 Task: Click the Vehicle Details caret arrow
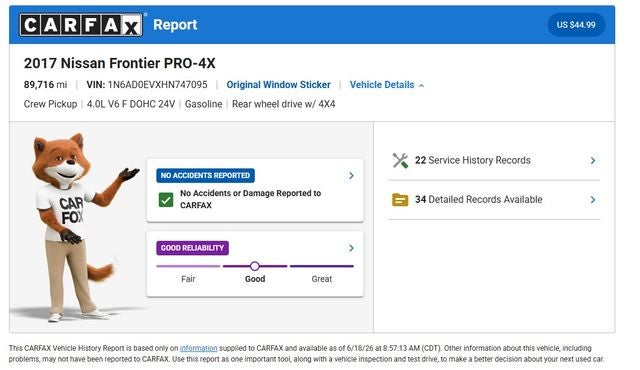click(x=422, y=86)
